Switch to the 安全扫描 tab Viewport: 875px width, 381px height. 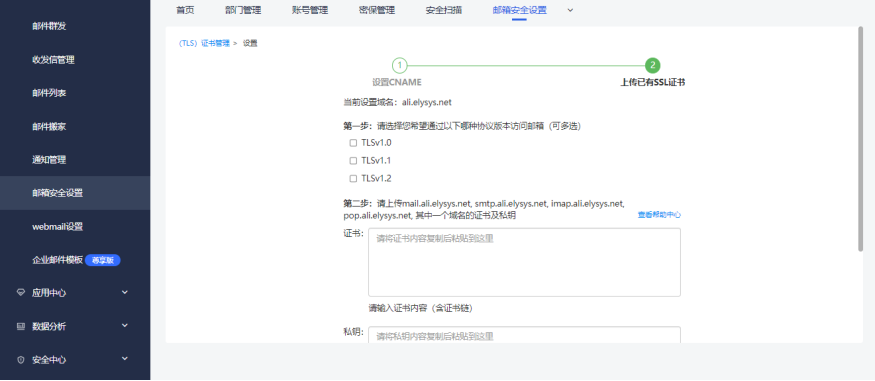click(x=444, y=10)
